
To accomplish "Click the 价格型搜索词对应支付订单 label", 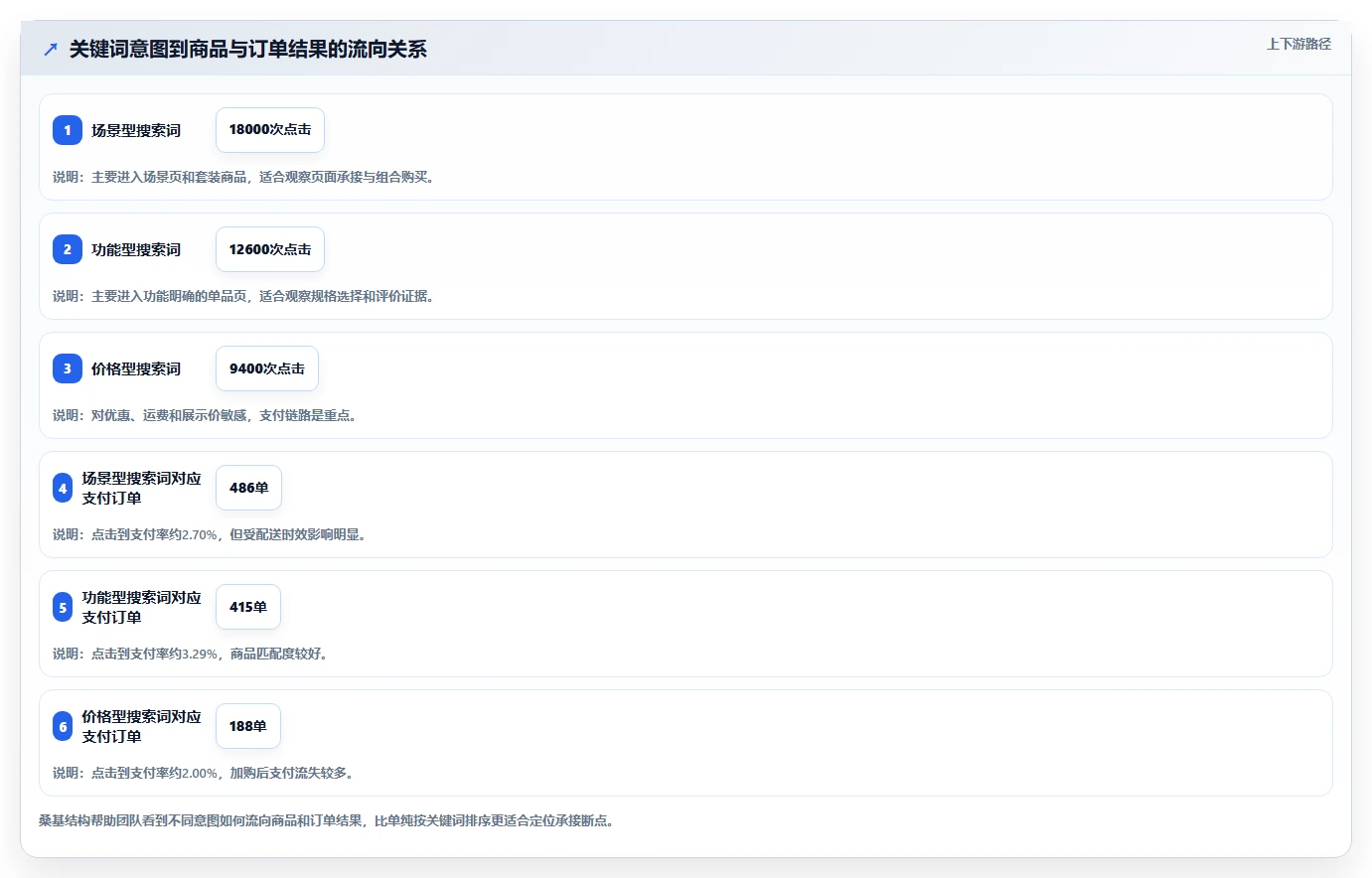I will point(141,726).
